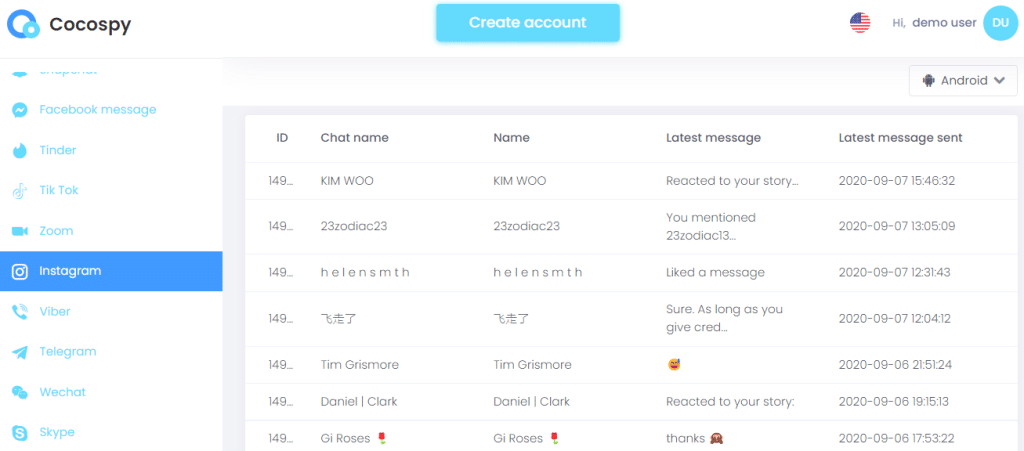The image size is (1024, 451).
Task: Click Daniel | Clark in Name column
Action: click(532, 401)
